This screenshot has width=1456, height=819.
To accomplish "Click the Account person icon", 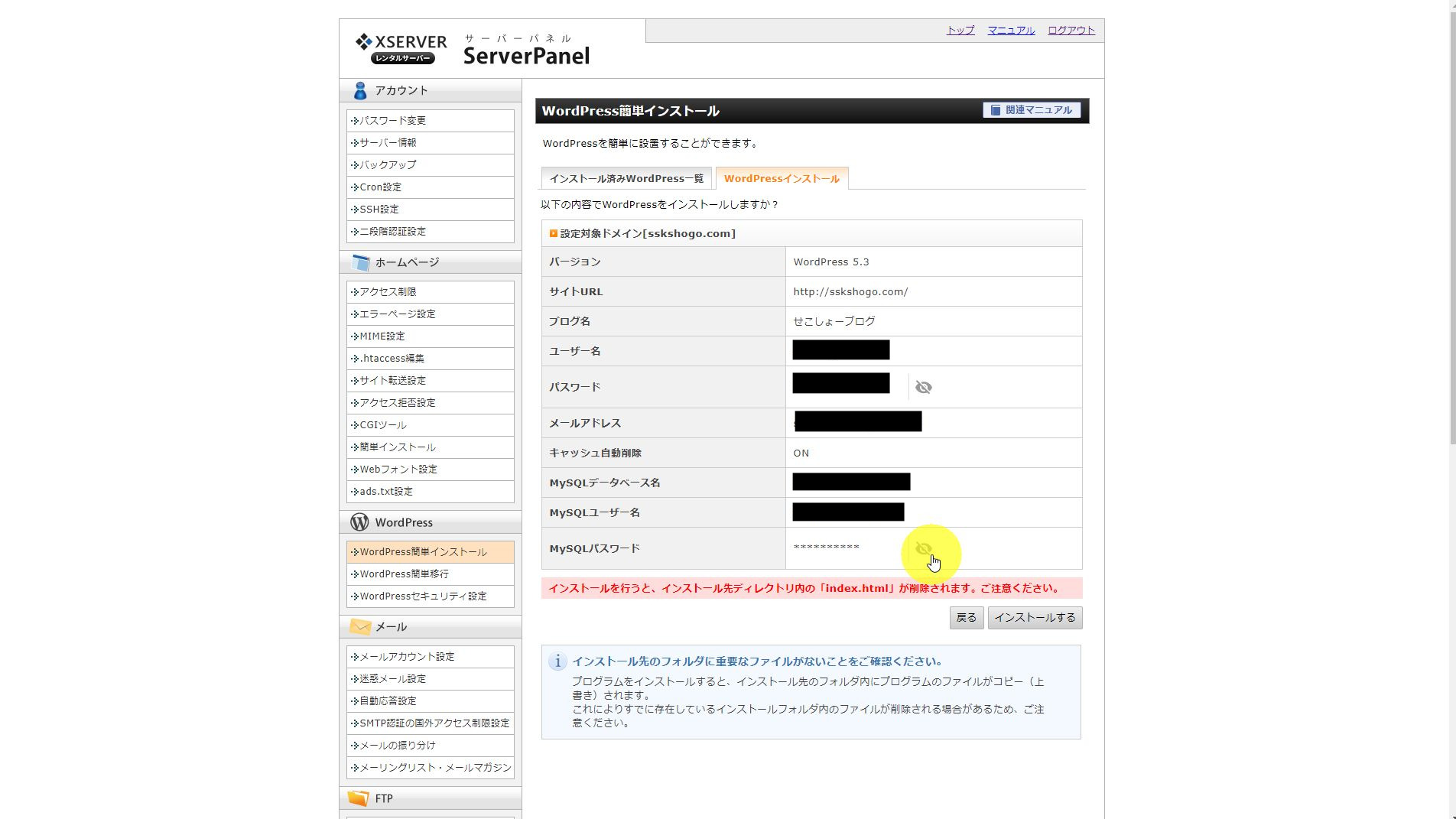I will point(360,91).
